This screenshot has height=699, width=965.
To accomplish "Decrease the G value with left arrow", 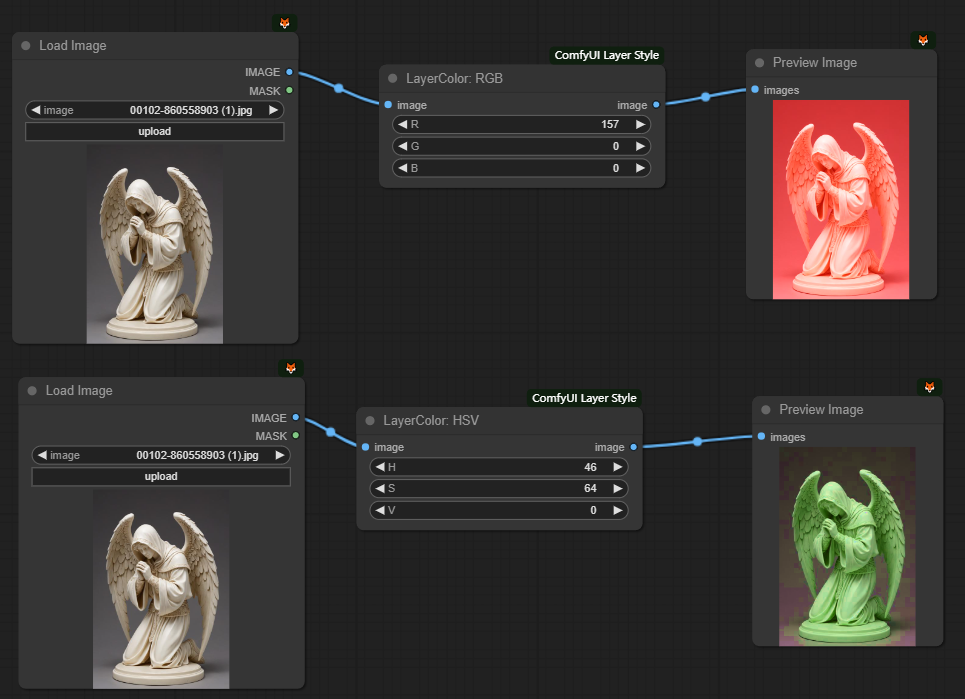I will (x=402, y=147).
